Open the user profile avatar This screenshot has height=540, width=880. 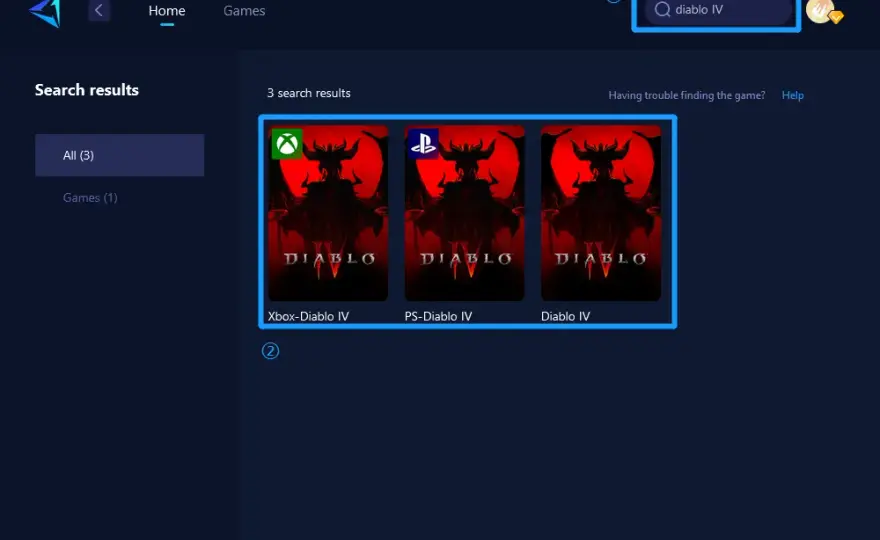point(821,11)
